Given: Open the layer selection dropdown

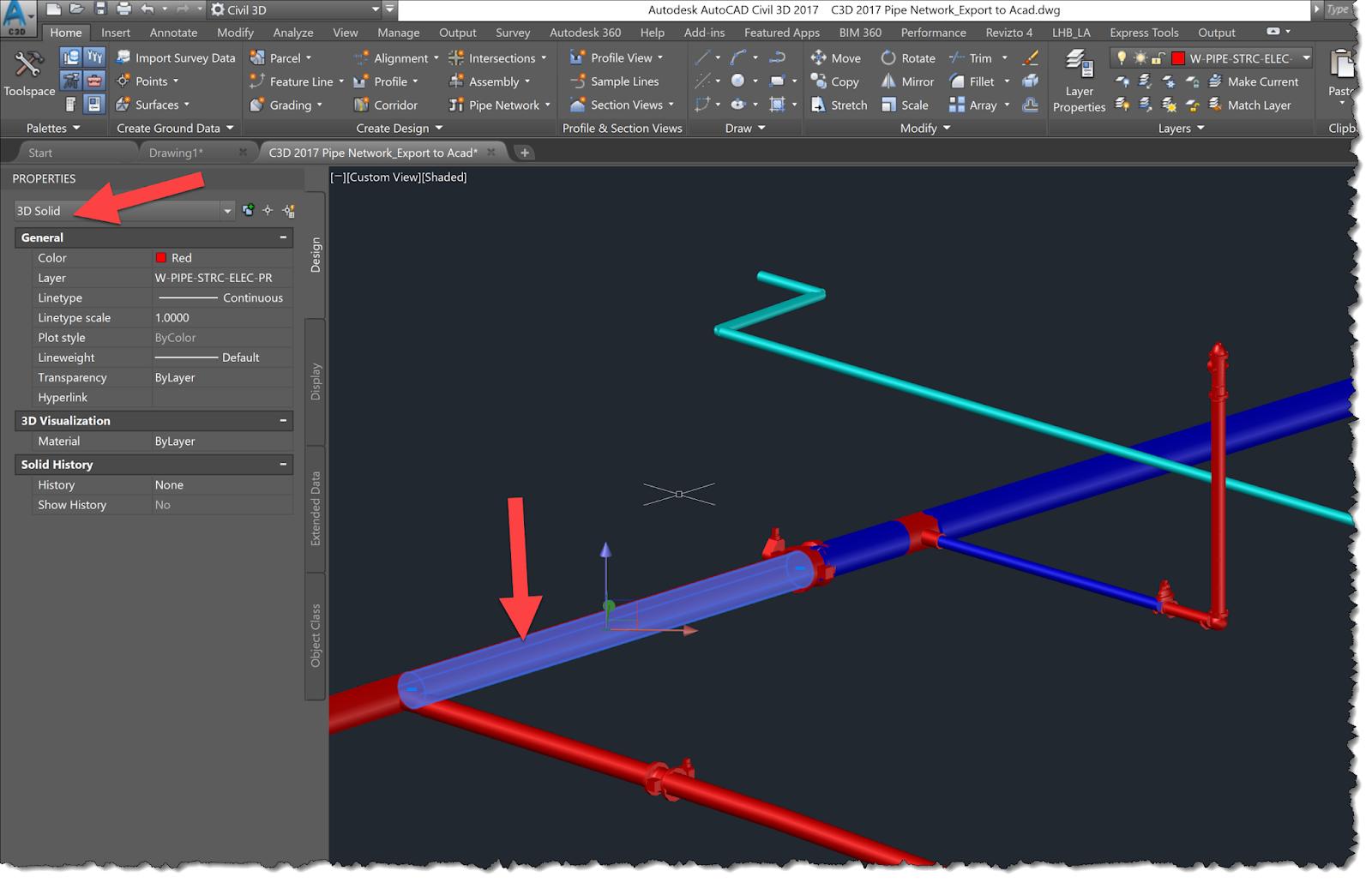Looking at the screenshot, I should coord(1306,58).
